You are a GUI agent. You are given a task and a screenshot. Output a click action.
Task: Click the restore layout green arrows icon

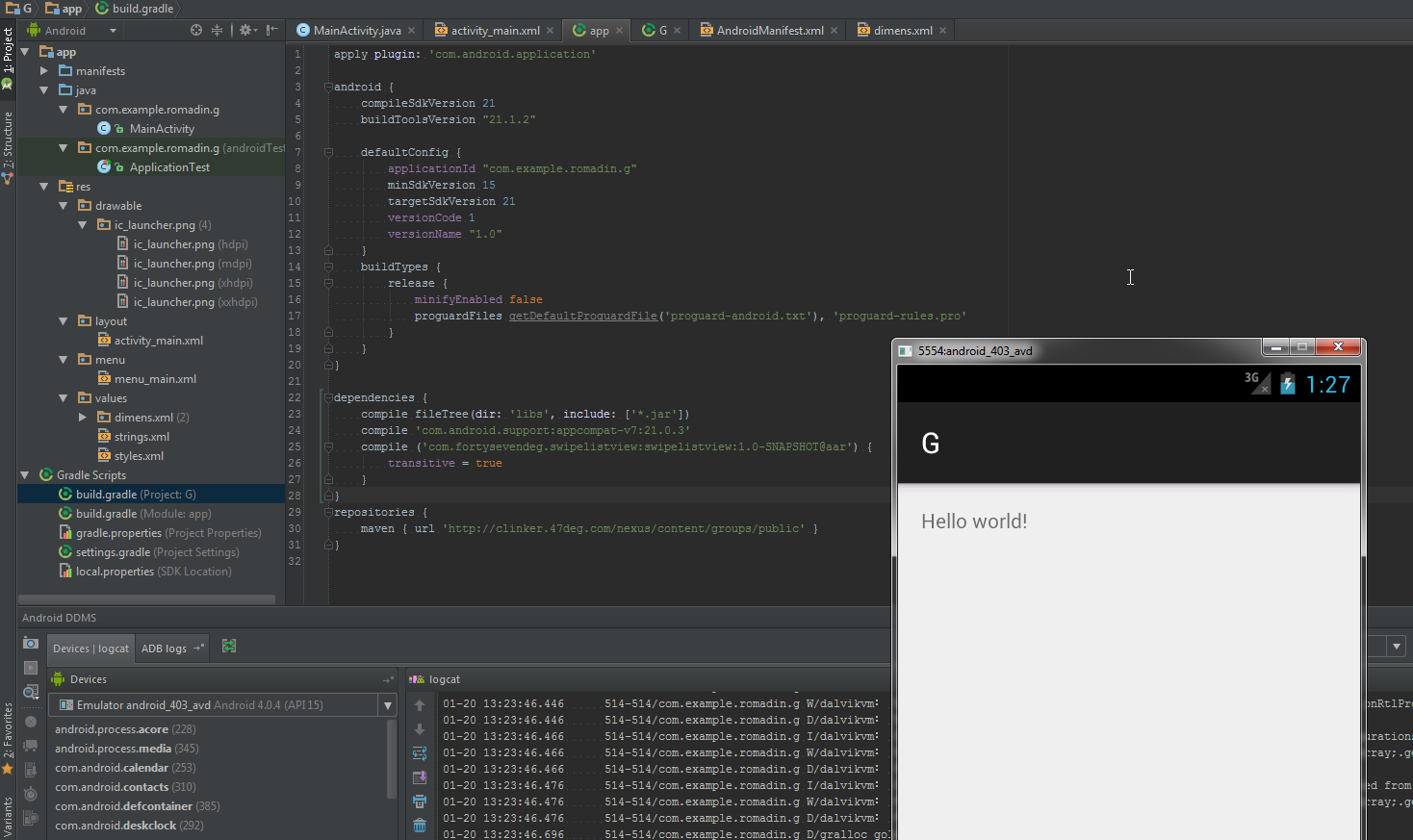pos(229,647)
